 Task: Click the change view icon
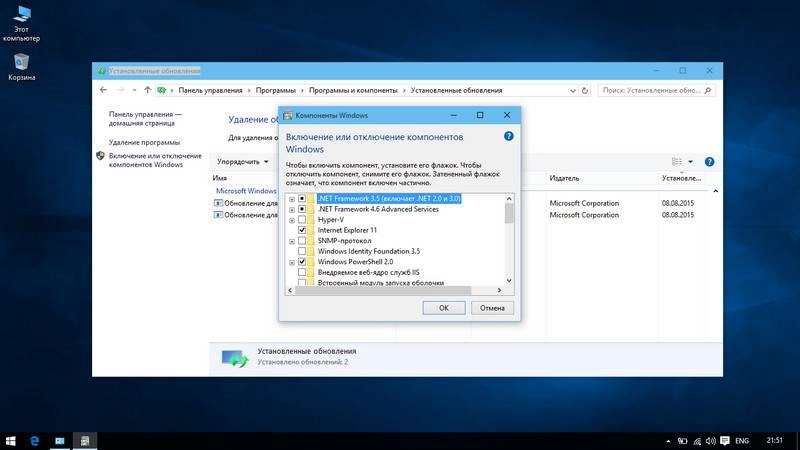(677, 162)
